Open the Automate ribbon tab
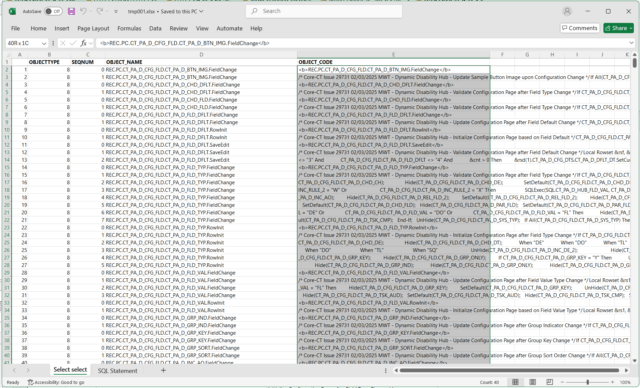 click(229, 29)
